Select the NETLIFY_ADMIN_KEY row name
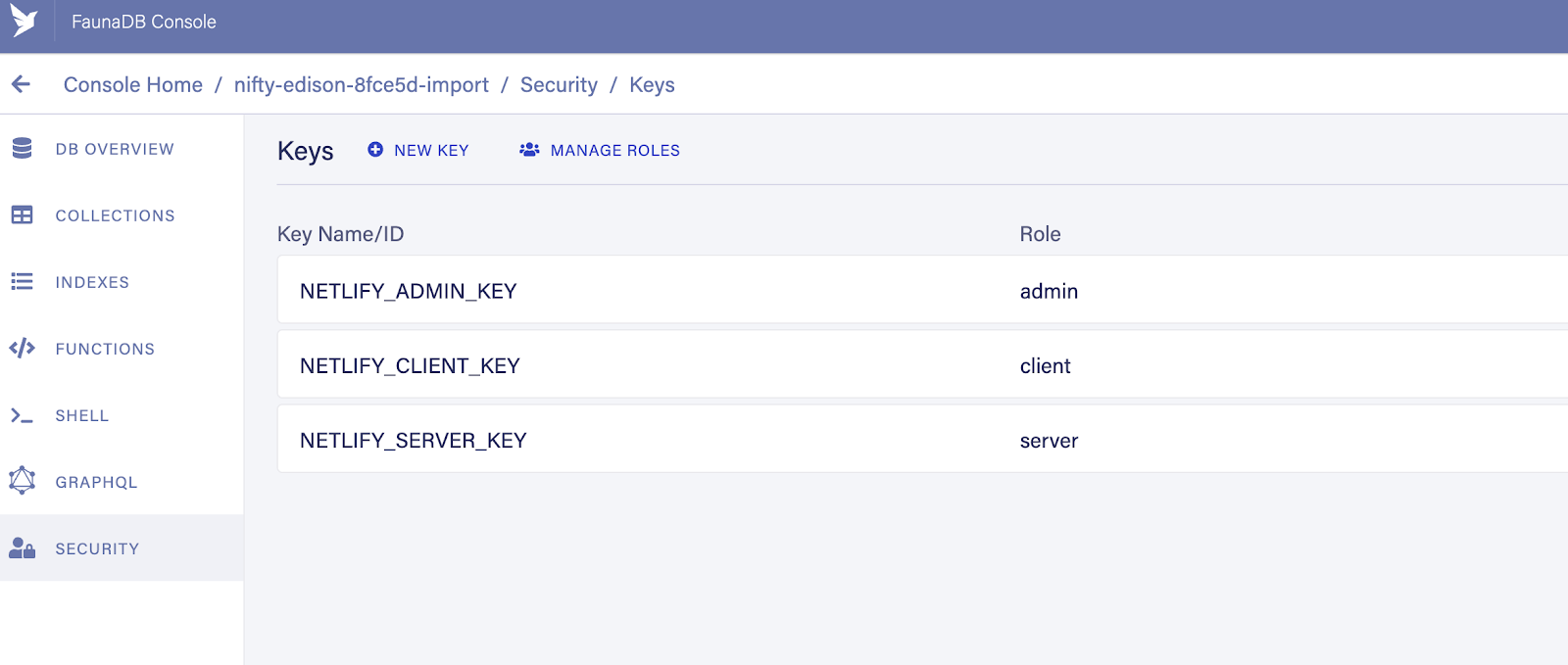Image resolution: width=1568 pixels, height=665 pixels. [x=408, y=291]
